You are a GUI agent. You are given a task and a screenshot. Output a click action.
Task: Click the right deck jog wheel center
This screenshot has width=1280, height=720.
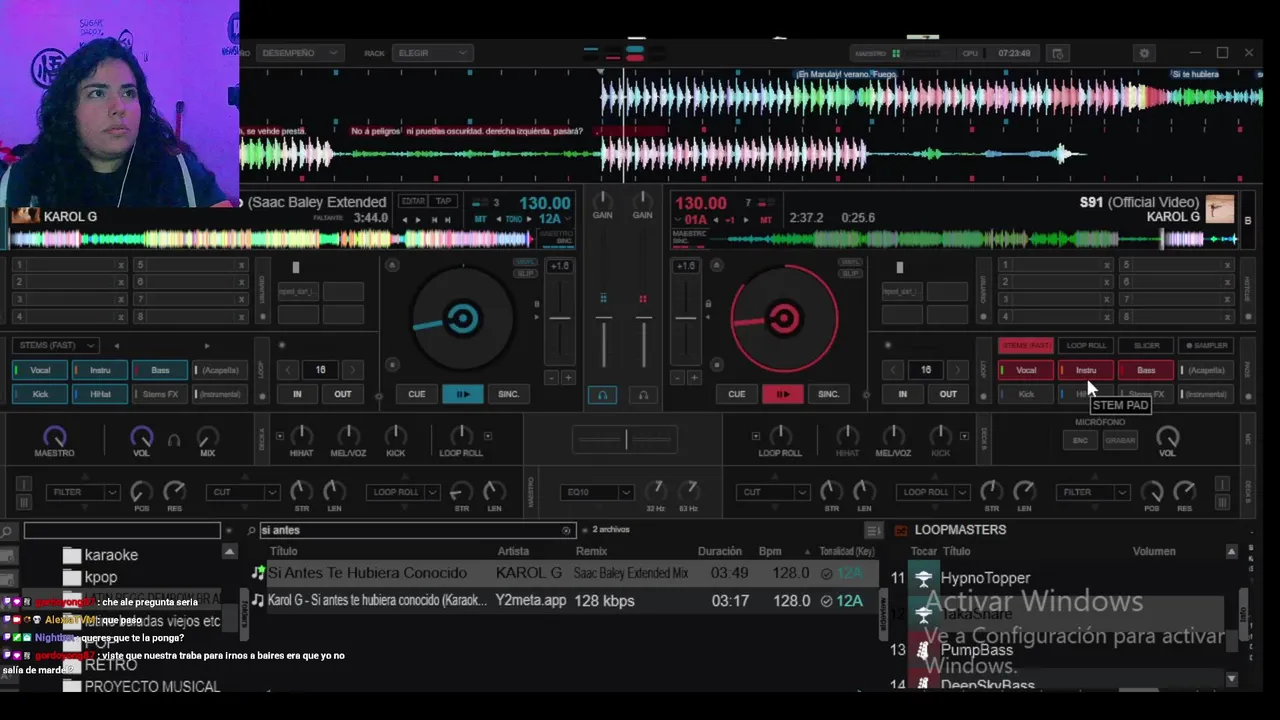coord(784,319)
